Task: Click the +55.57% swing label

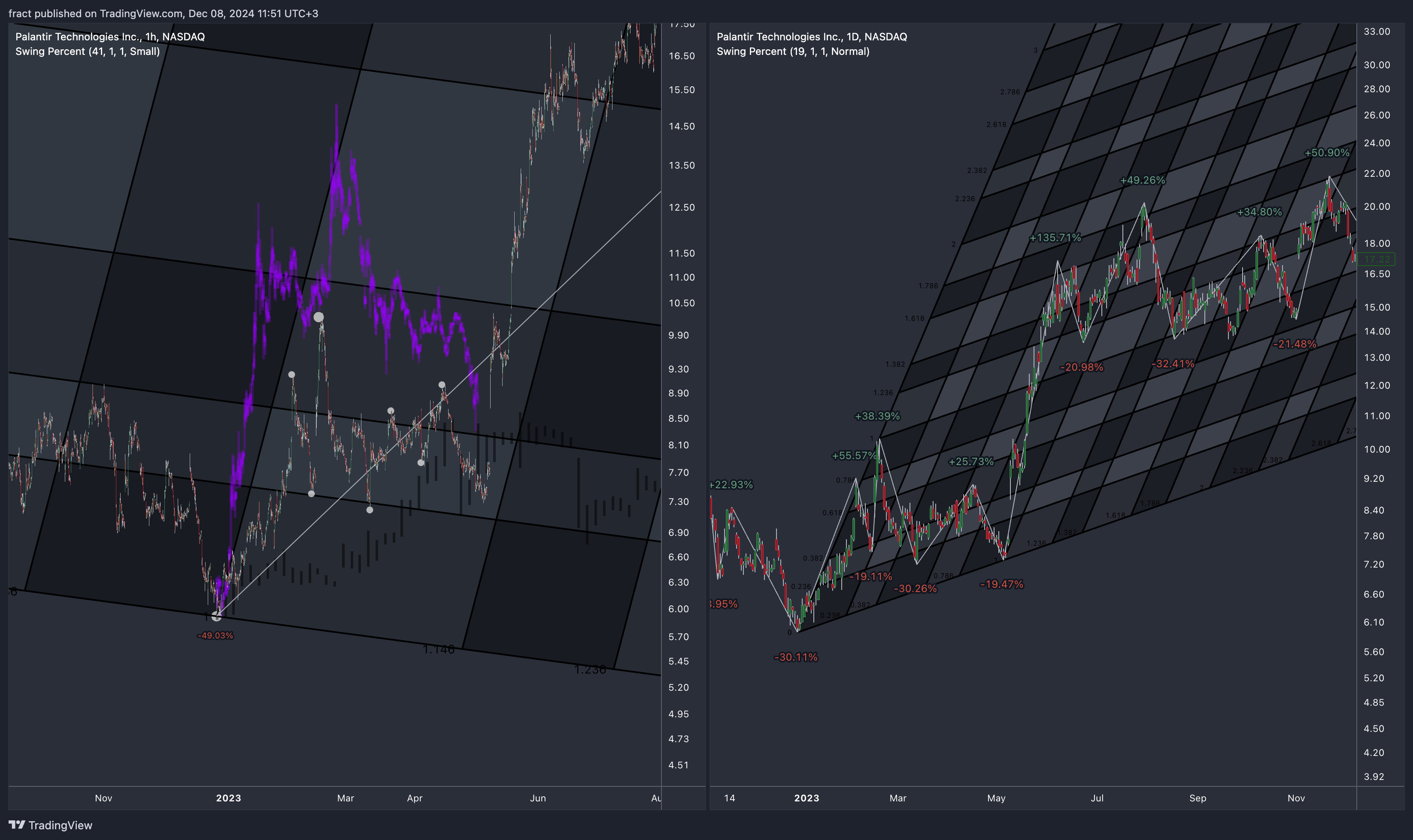Action: click(x=855, y=456)
